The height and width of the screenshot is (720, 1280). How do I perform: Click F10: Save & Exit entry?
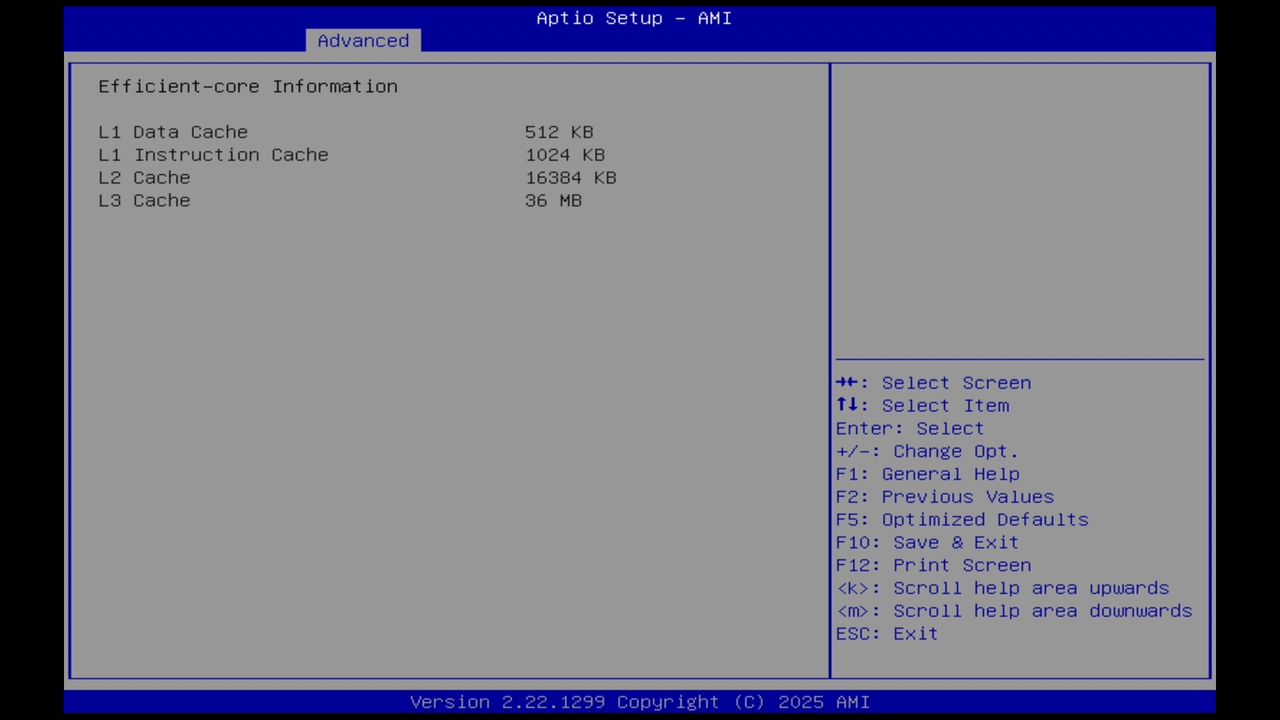tap(955, 542)
